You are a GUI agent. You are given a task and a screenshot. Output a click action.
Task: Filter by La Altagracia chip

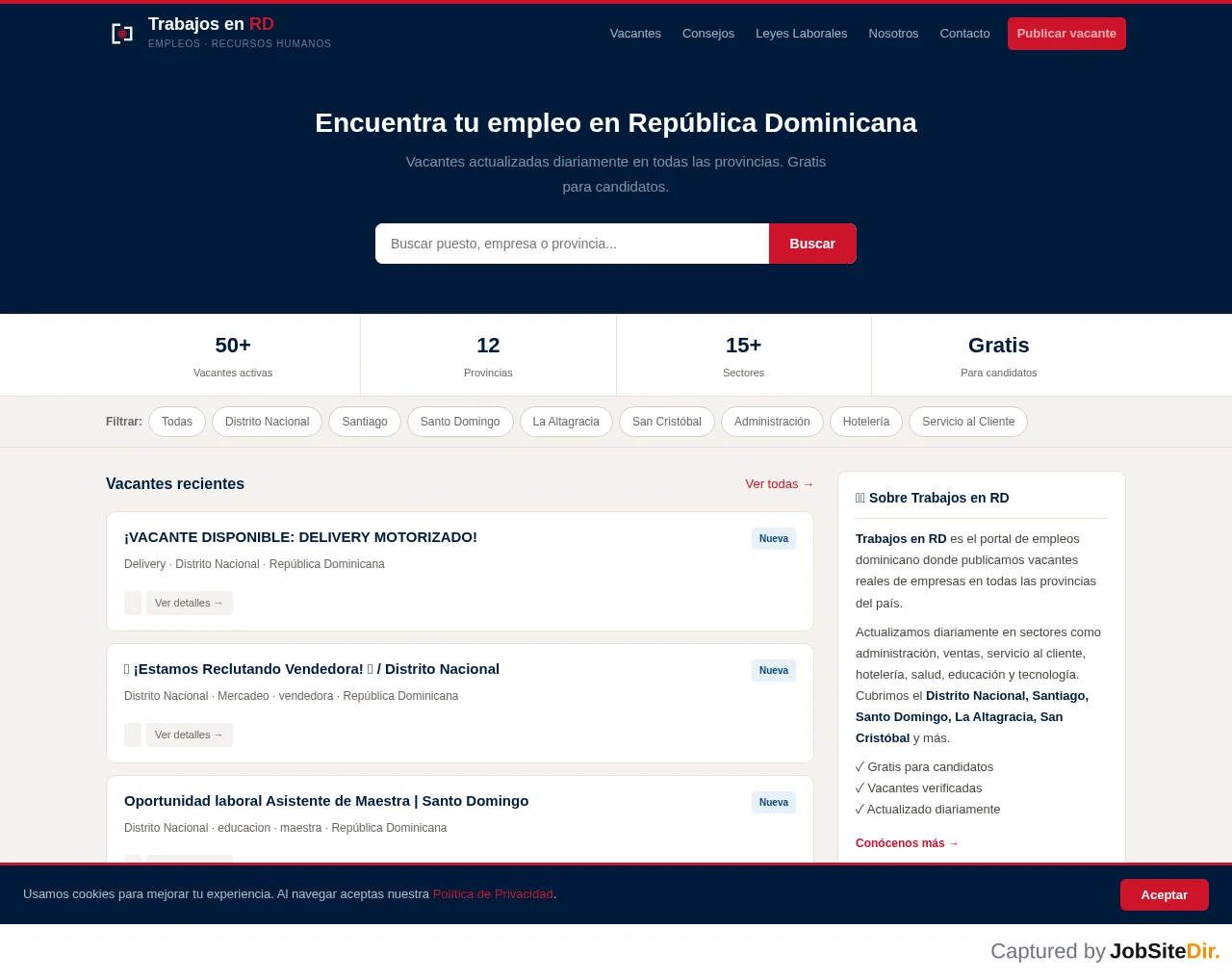tap(566, 422)
